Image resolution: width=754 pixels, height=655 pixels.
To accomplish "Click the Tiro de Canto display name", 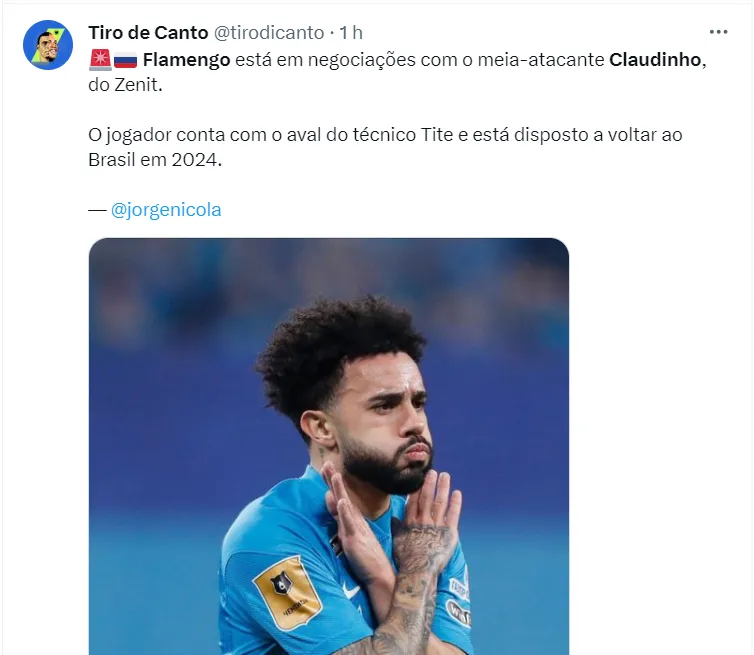I will tap(148, 33).
